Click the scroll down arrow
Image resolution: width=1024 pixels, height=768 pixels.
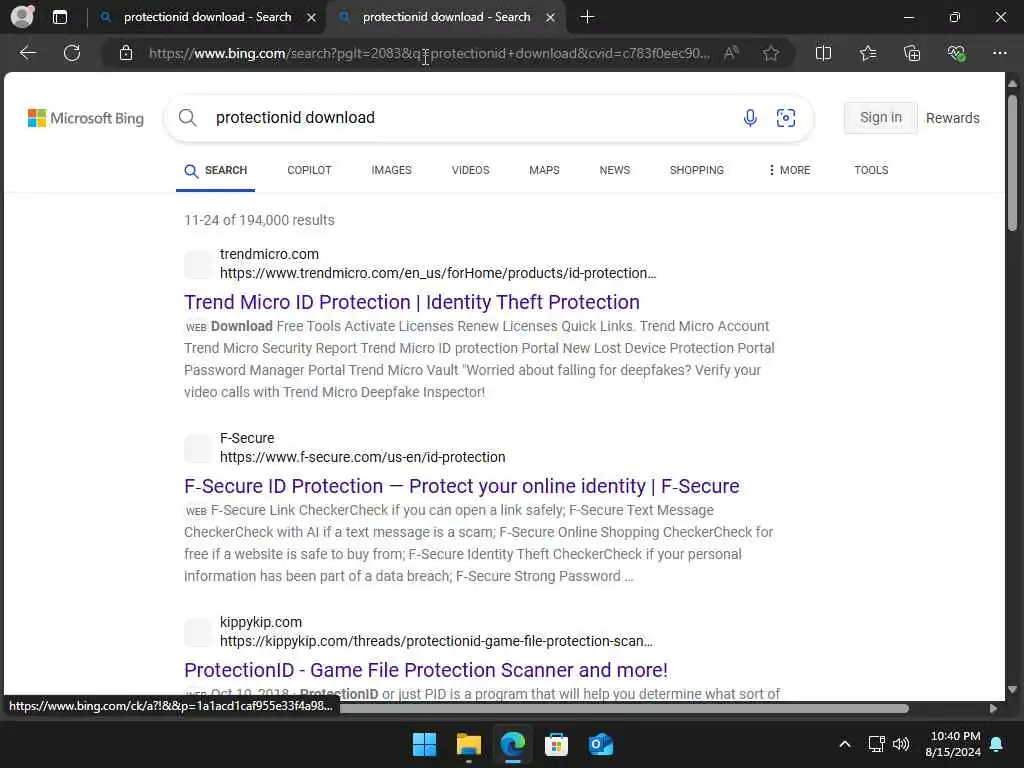coord(1012,689)
